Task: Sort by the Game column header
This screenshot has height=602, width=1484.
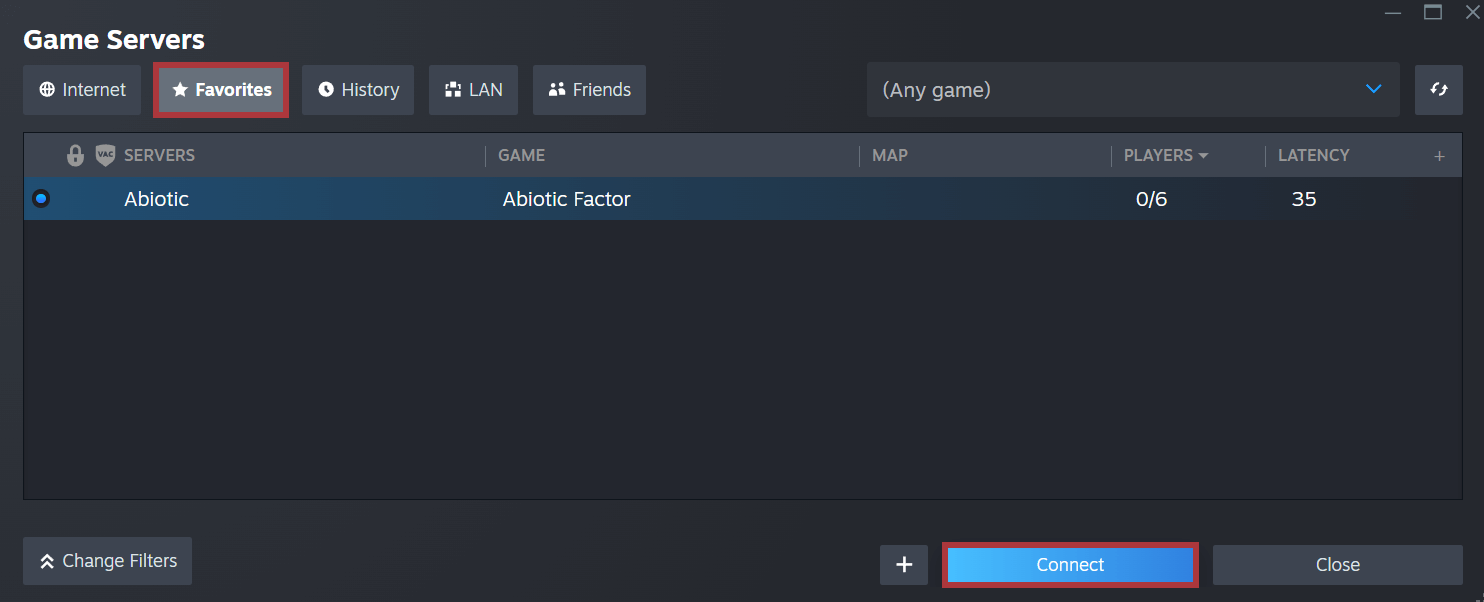Action: (x=521, y=155)
